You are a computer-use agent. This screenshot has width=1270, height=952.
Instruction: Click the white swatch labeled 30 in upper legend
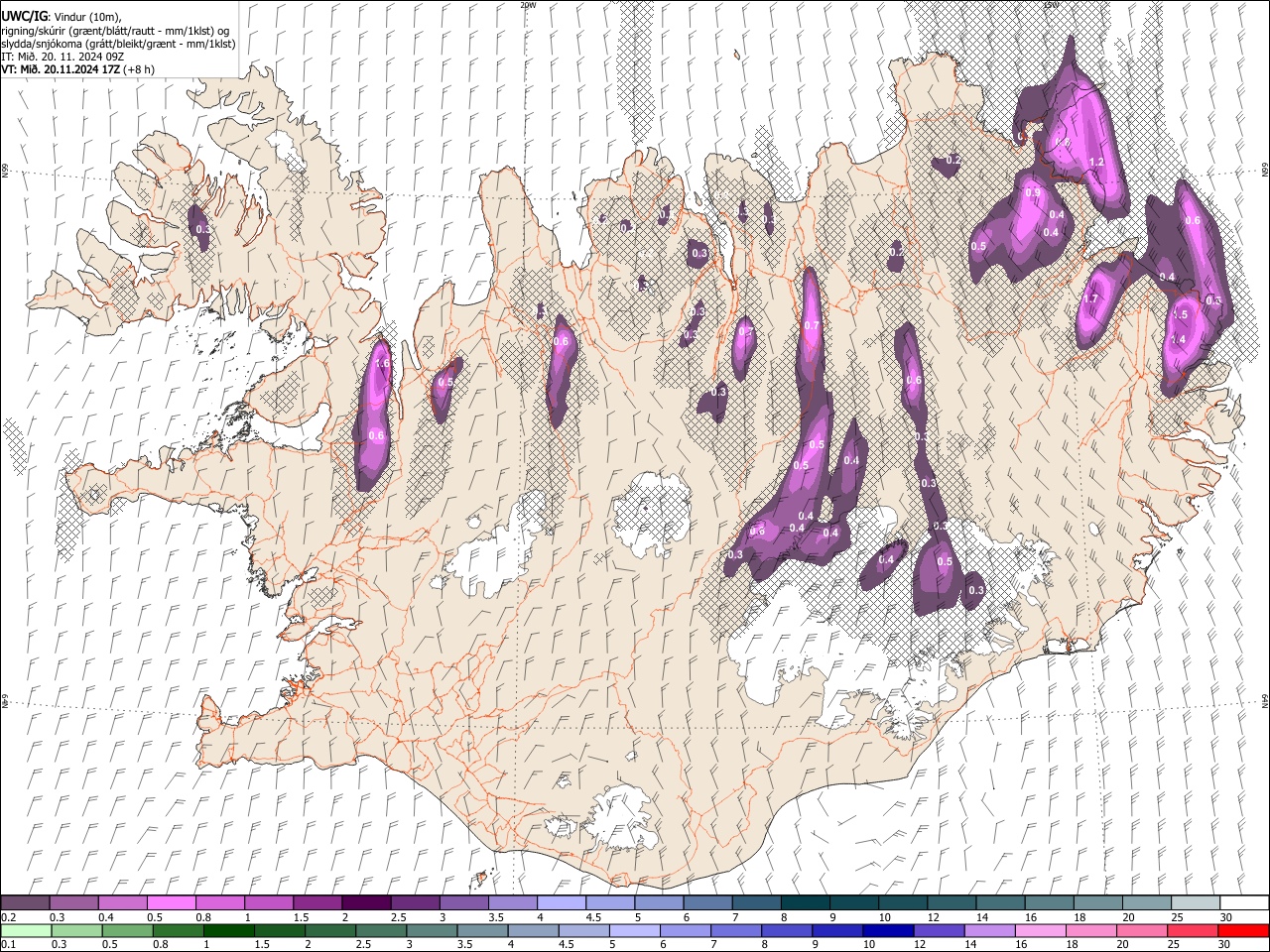(x=1244, y=902)
